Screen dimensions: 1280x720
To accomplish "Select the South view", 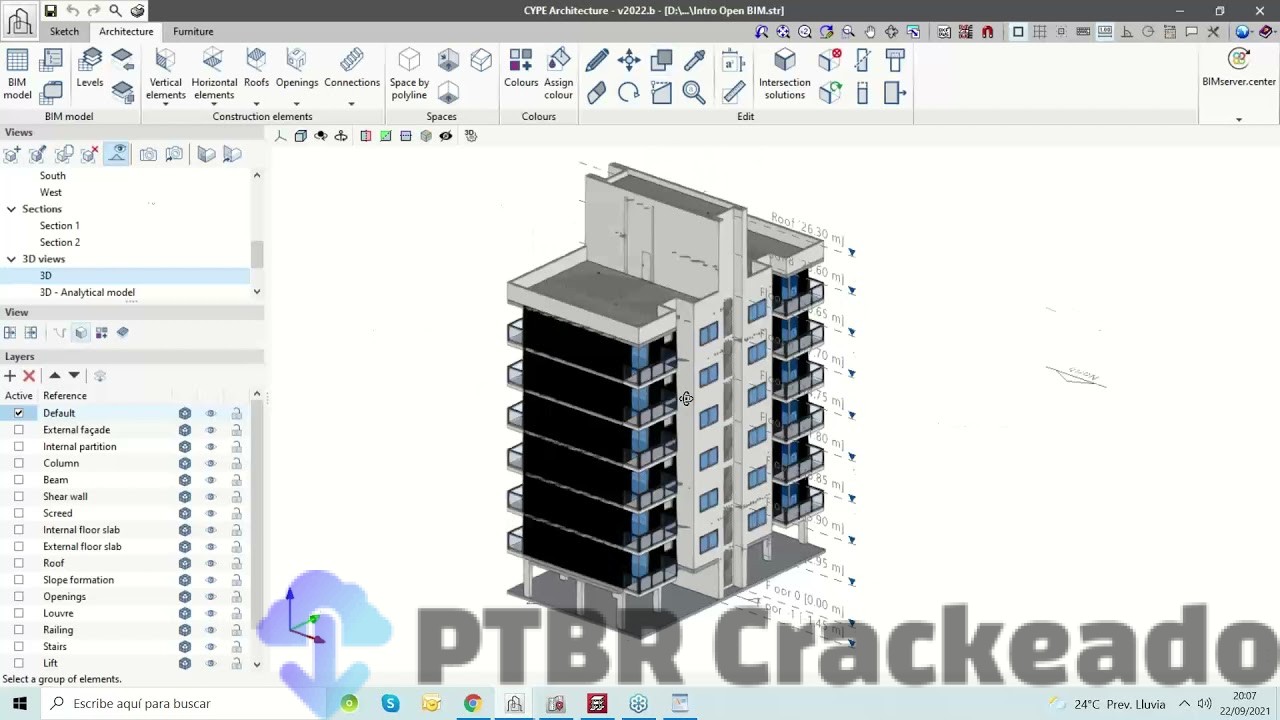I will pyautogui.click(x=53, y=176).
